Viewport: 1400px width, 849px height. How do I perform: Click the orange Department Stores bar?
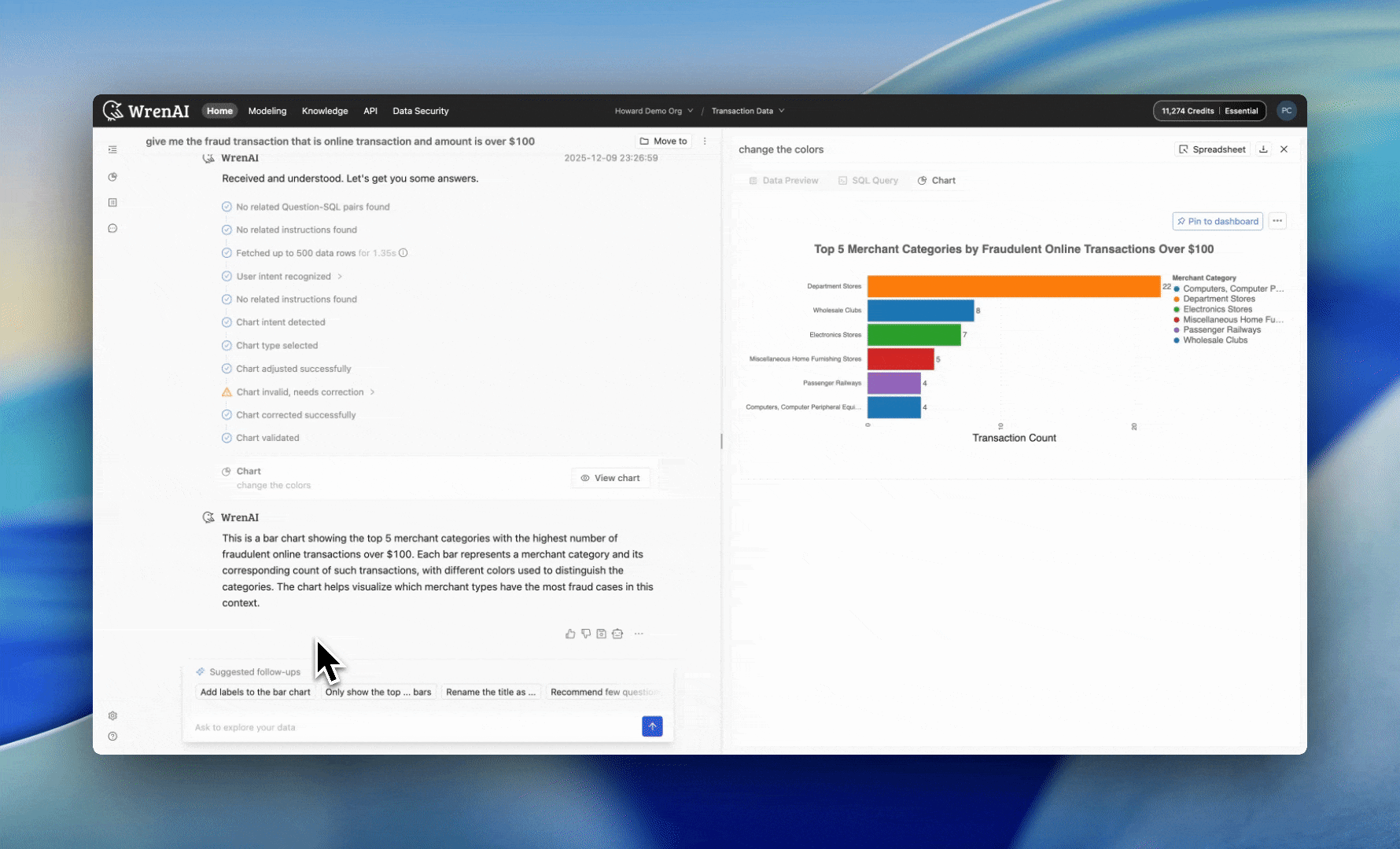click(x=1013, y=286)
